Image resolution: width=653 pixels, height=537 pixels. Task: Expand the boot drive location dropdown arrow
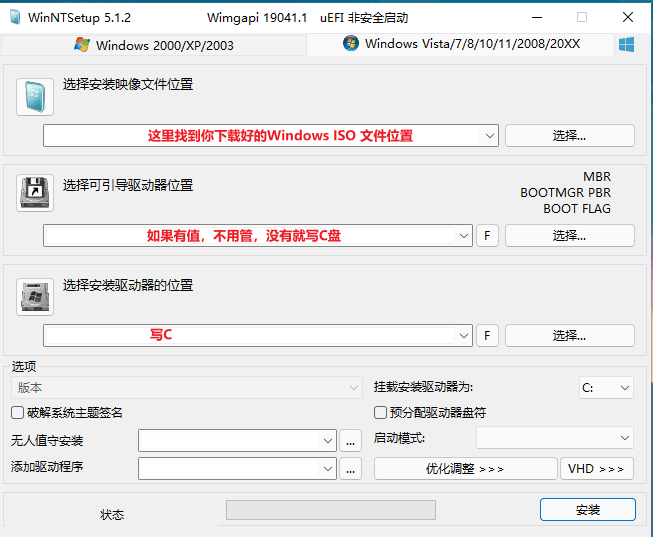pos(464,236)
